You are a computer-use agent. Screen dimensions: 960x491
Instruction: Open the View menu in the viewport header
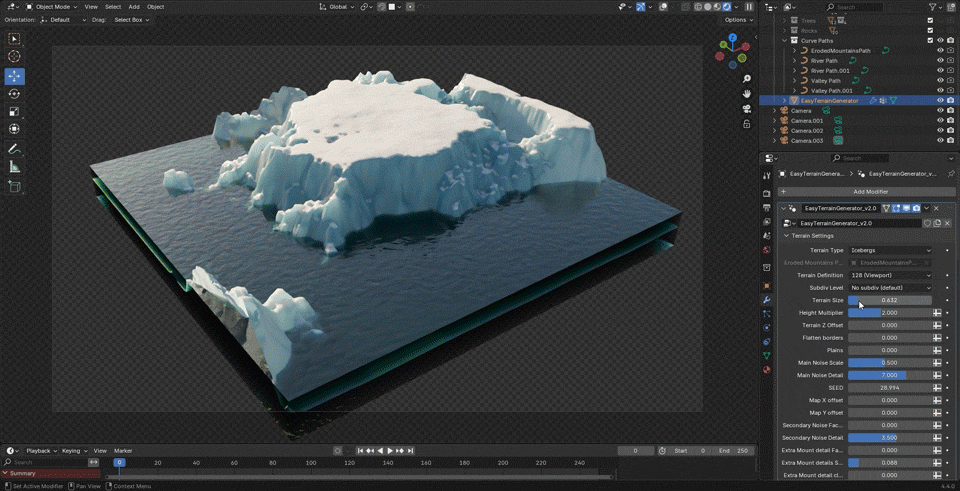(x=91, y=7)
